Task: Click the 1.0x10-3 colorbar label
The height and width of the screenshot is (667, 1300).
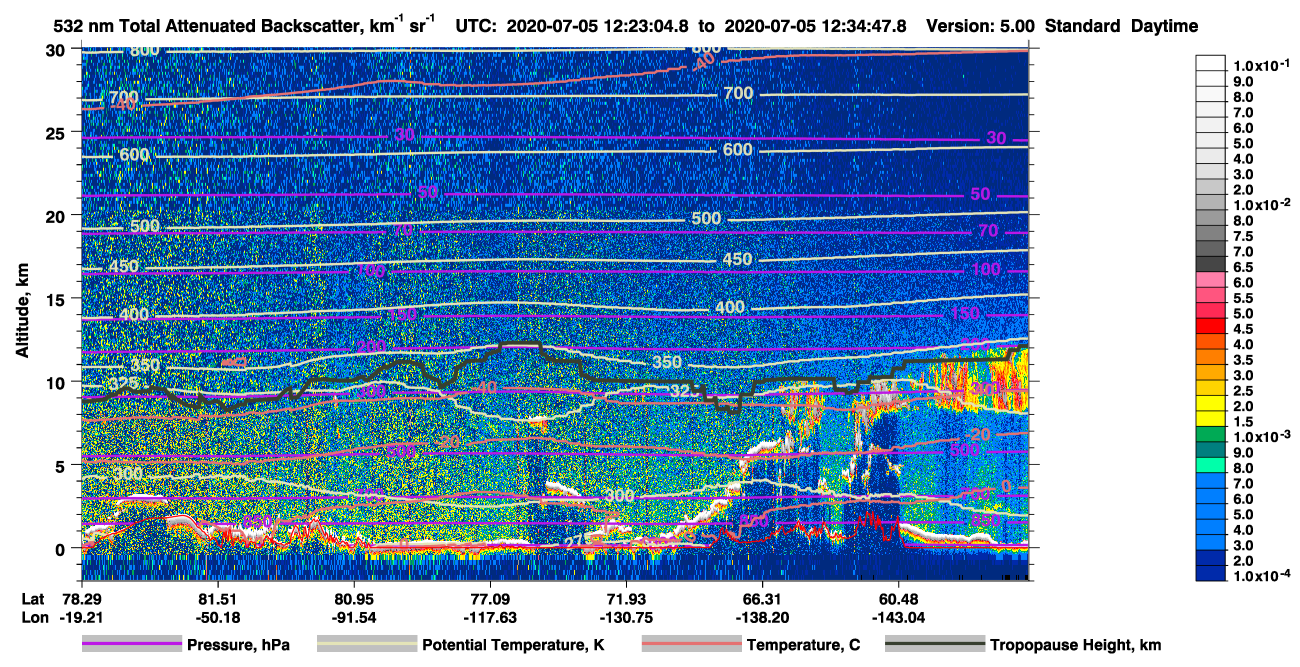Action: 1260,434
